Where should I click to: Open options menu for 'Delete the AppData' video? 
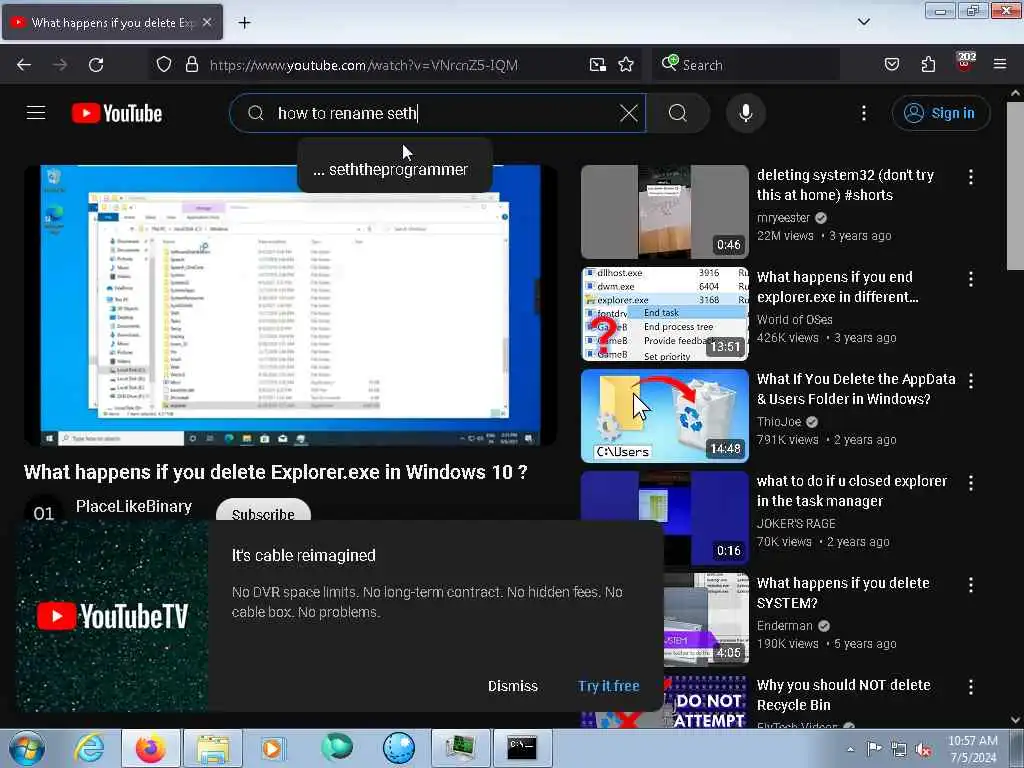click(x=970, y=380)
